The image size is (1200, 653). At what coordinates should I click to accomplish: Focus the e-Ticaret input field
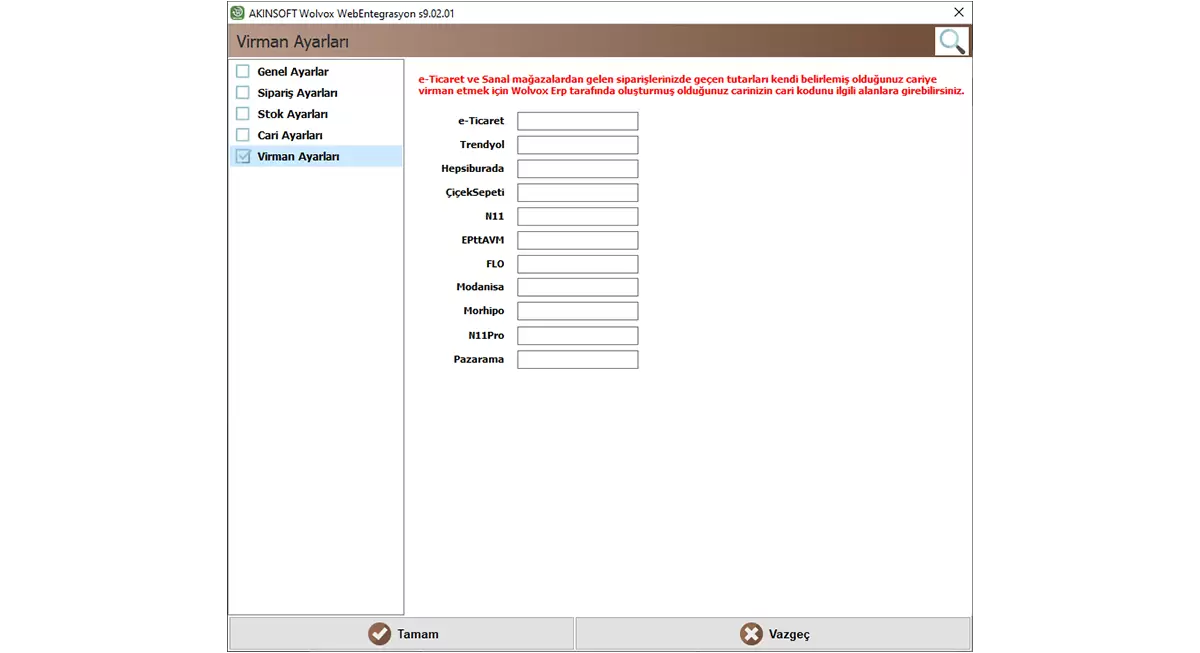pyautogui.click(x=577, y=121)
